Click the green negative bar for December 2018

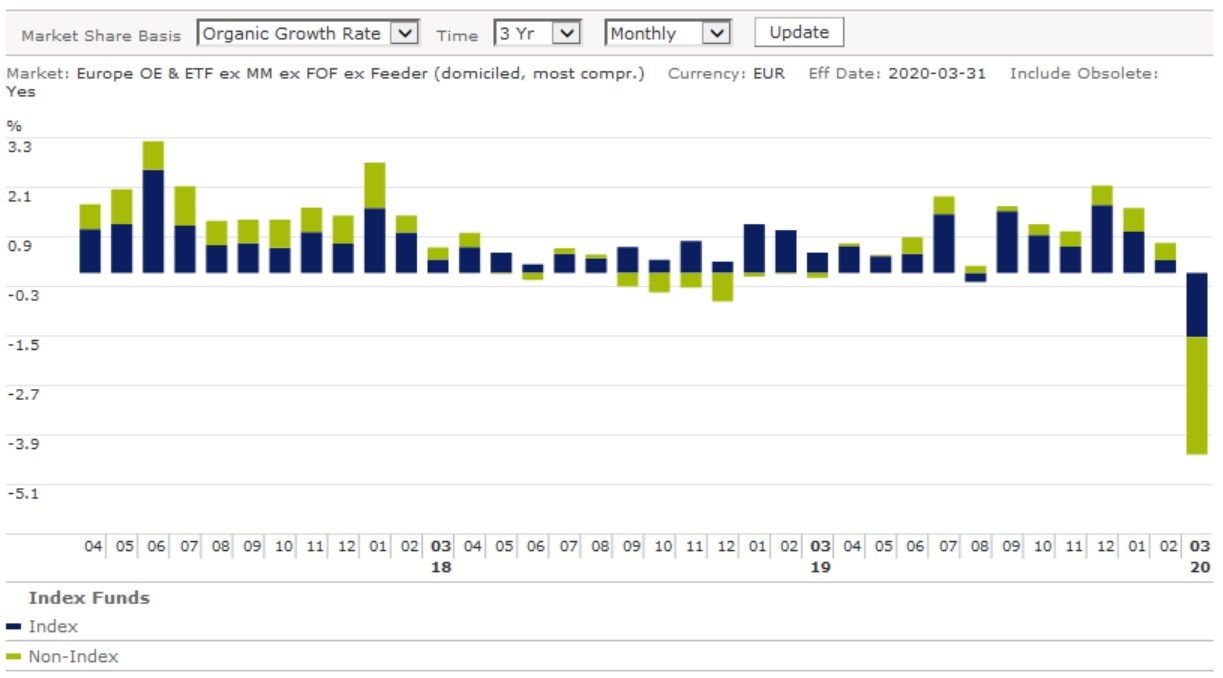(x=722, y=287)
